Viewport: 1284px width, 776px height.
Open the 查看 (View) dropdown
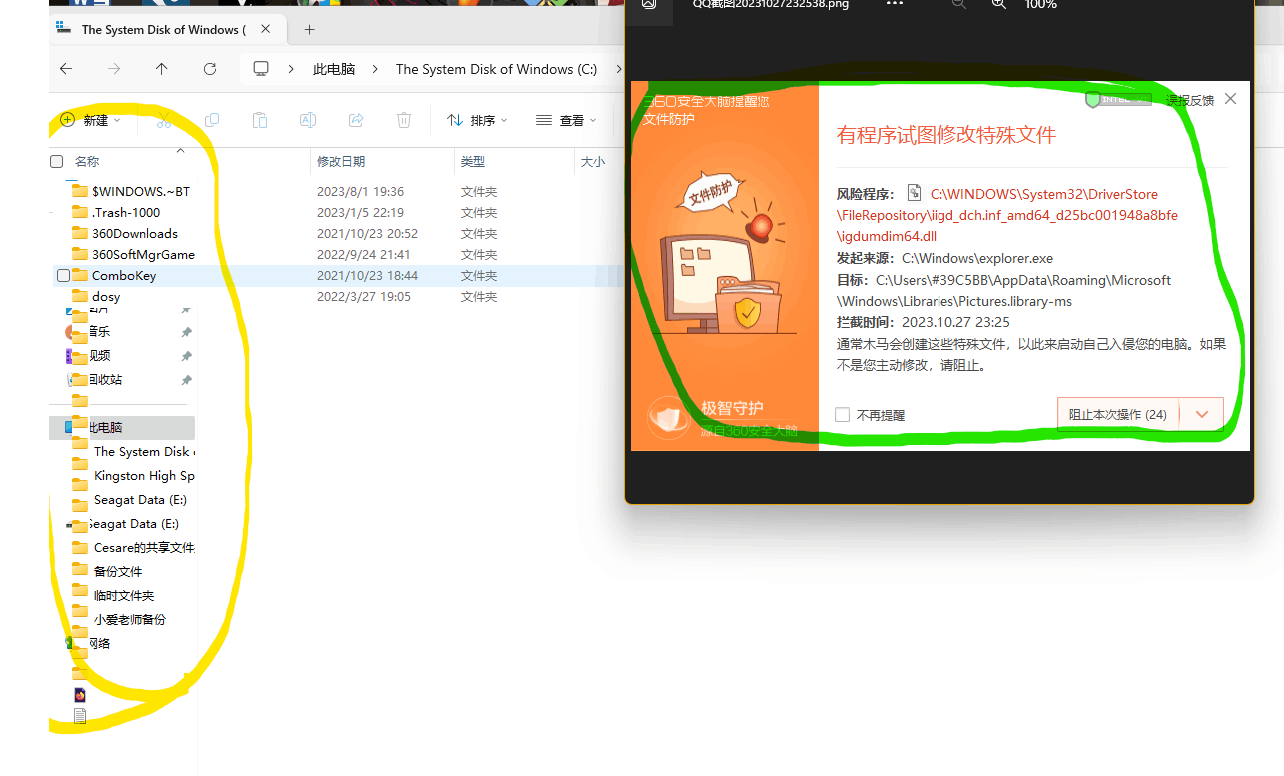coord(566,120)
